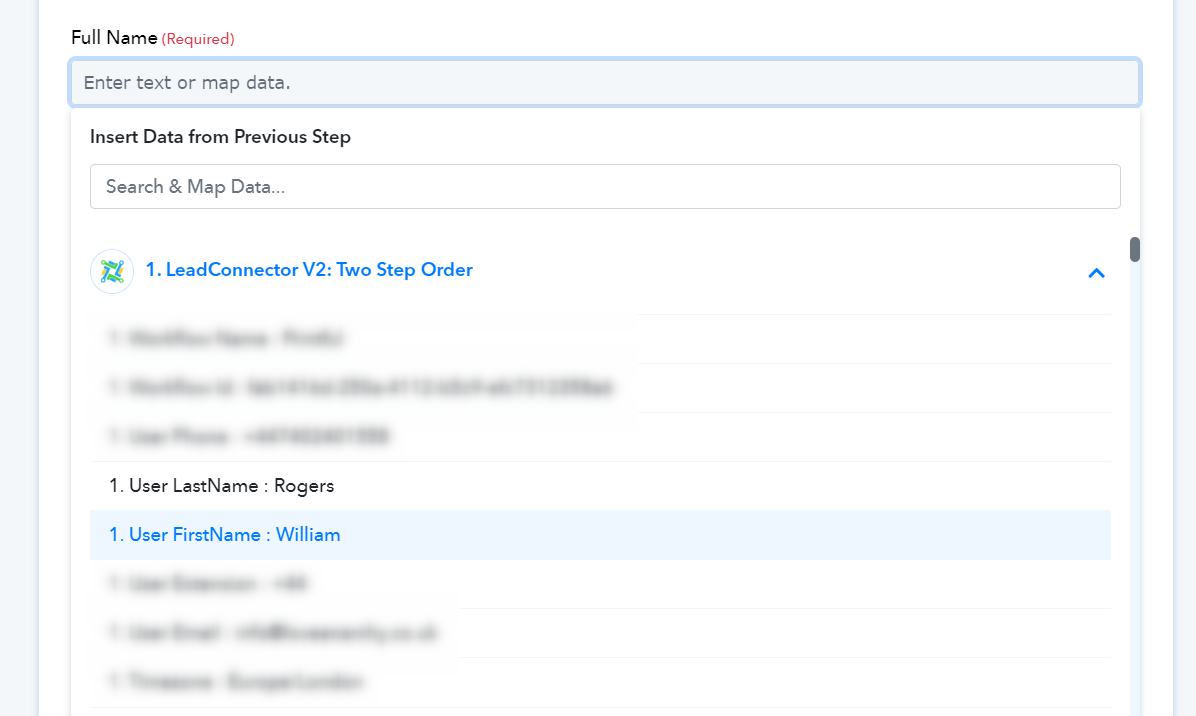Click the LeadConnector app logo icon

point(112,271)
